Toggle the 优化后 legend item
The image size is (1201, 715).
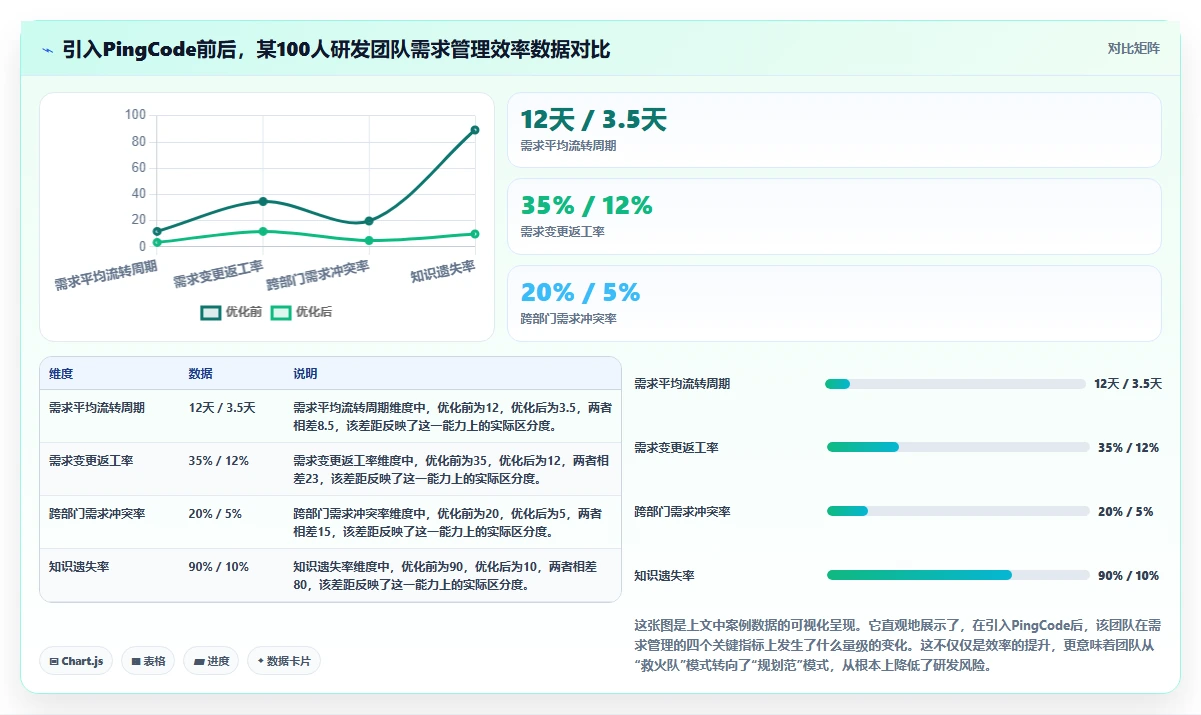301,312
